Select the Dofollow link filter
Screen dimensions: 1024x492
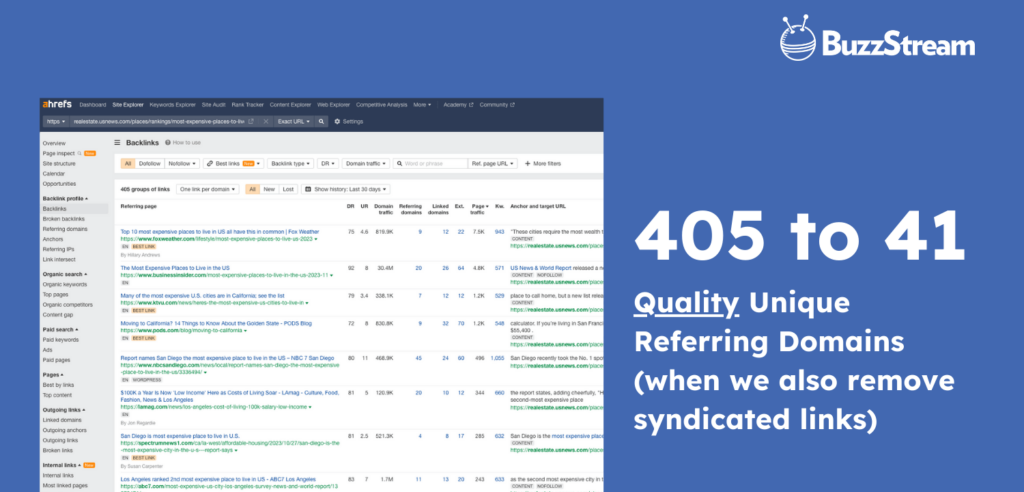click(149, 163)
